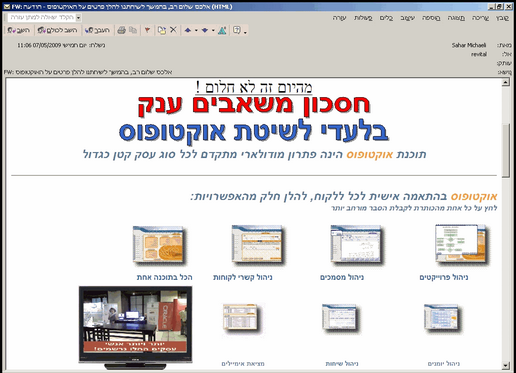Open the next item arrow dropdown
The width and height of the screenshot is (516, 373).
point(213,30)
